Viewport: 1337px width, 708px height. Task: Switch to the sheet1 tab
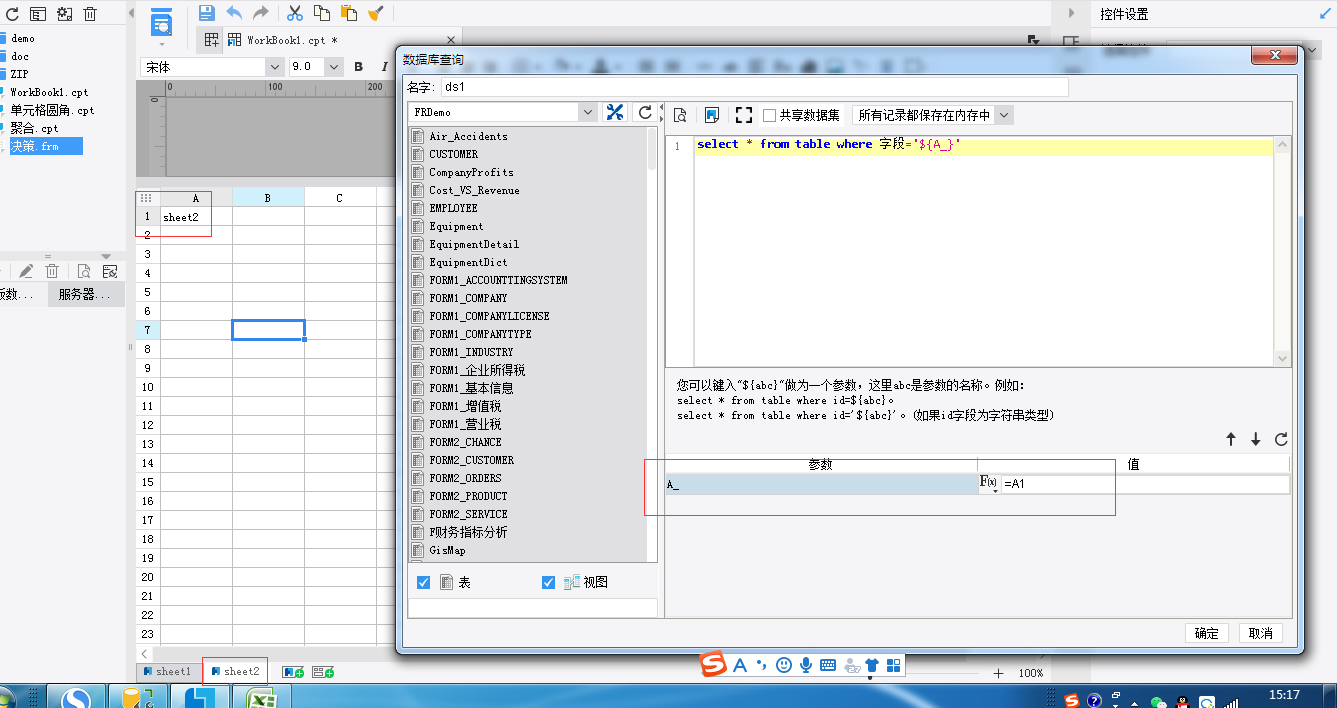click(167, 671)
